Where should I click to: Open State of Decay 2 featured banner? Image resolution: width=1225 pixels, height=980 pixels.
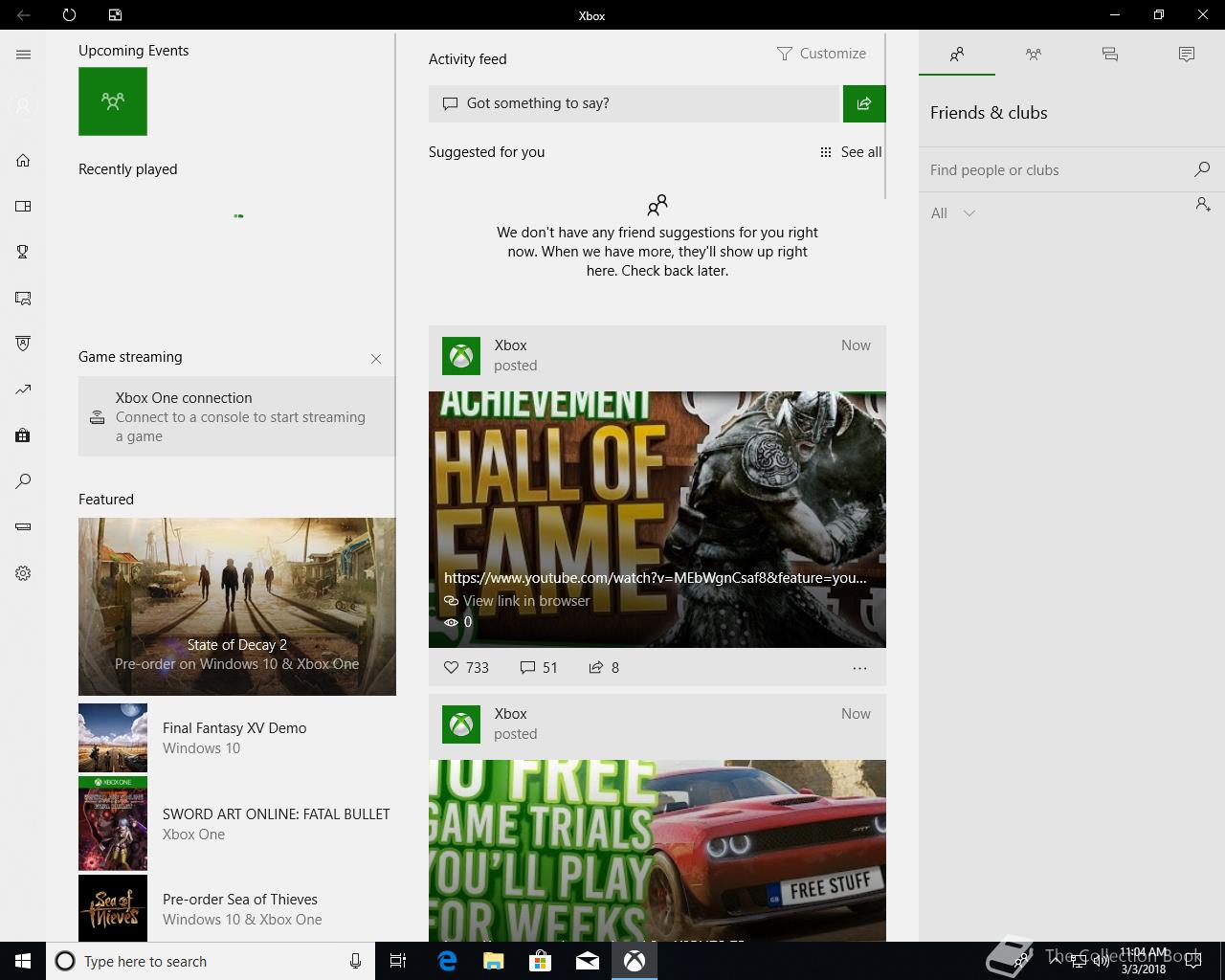237,607
